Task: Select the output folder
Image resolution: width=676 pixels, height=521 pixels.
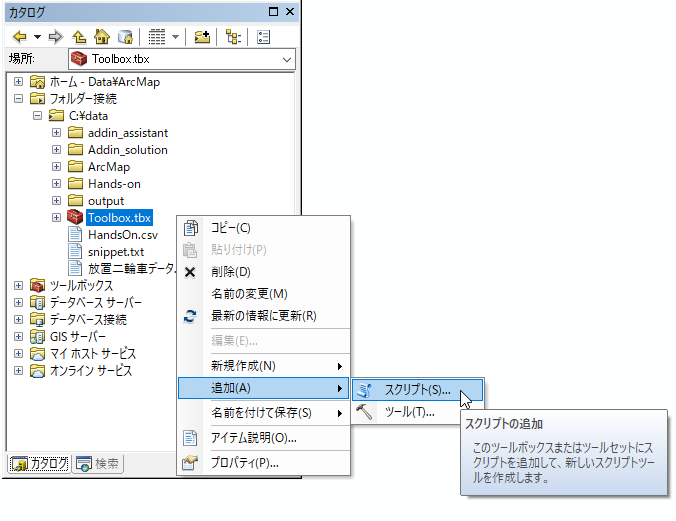Action: pyautogui.click(x=106, y=201)
